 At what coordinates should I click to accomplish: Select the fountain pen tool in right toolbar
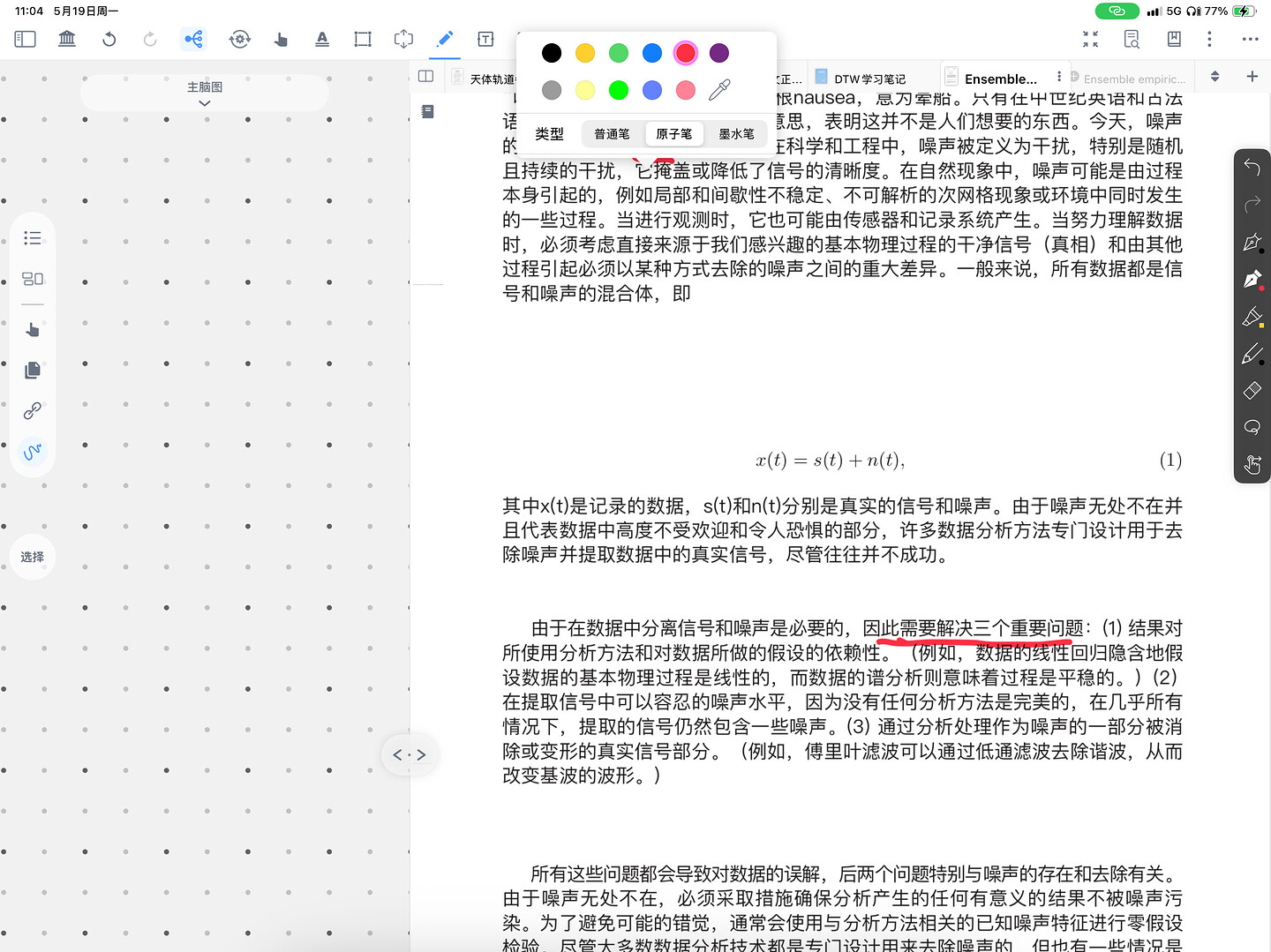tap(1252, 242)
